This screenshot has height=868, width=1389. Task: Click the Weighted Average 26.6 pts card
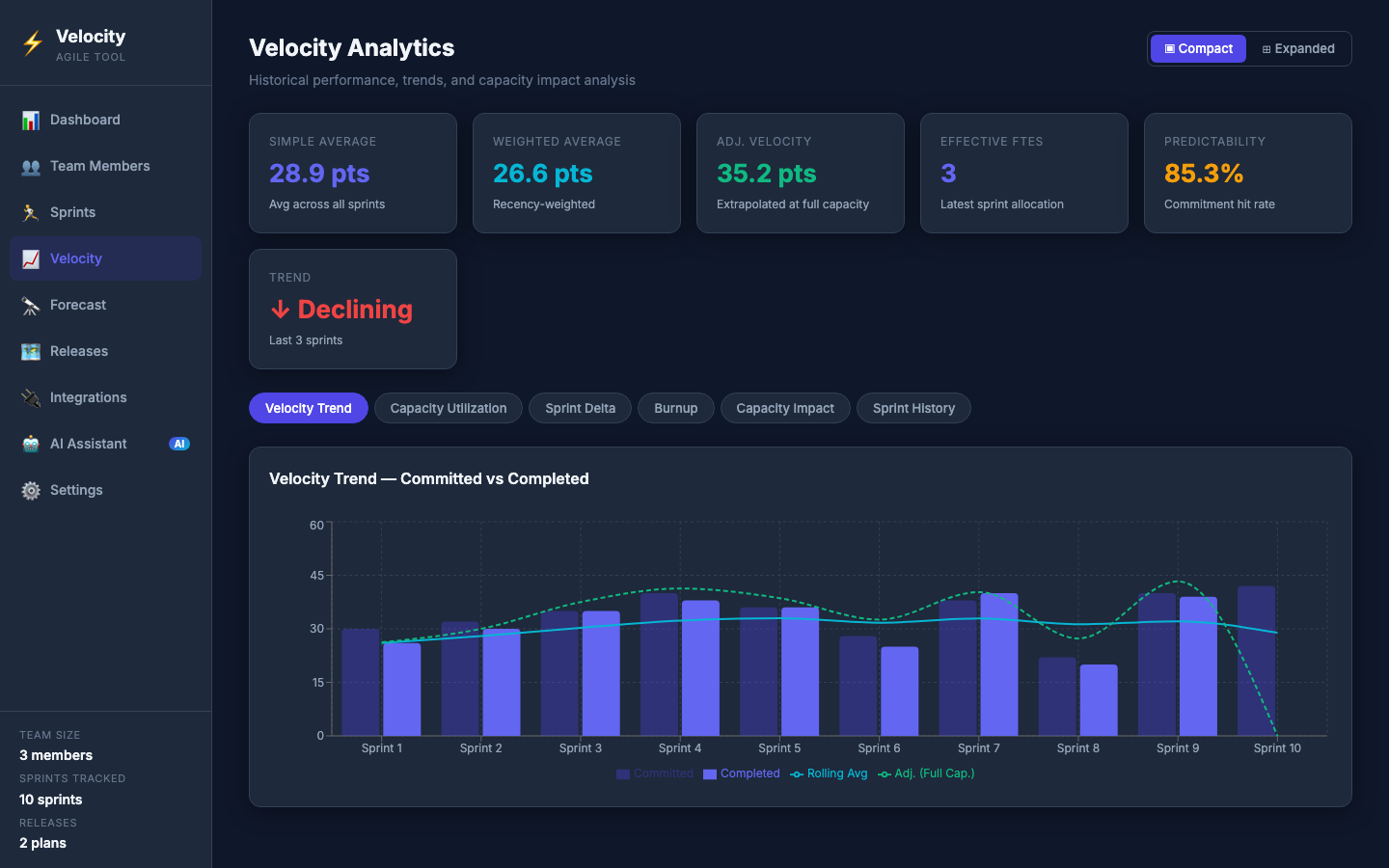tap(577, 174)
